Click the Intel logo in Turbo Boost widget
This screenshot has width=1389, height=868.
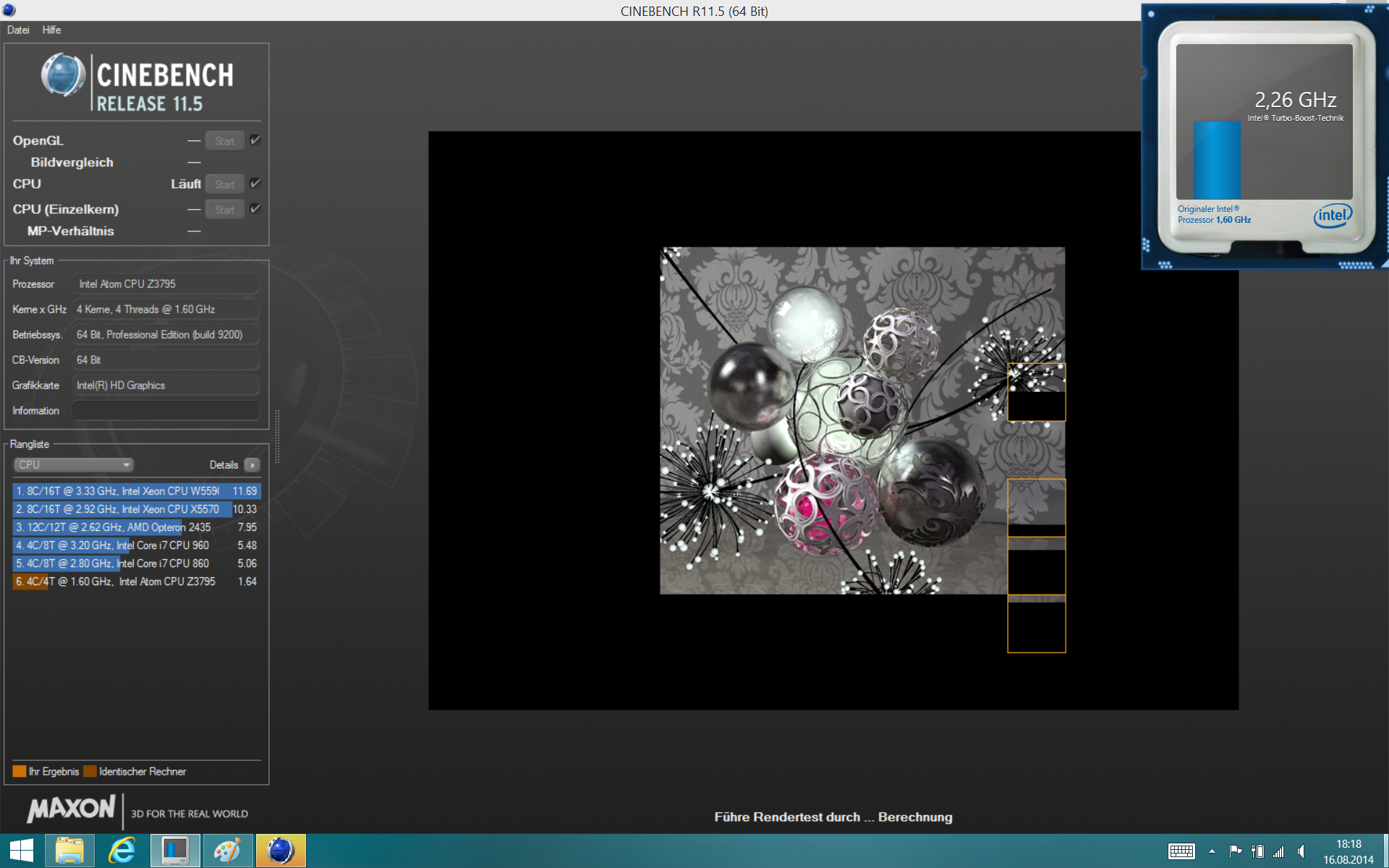(1333, 215)
